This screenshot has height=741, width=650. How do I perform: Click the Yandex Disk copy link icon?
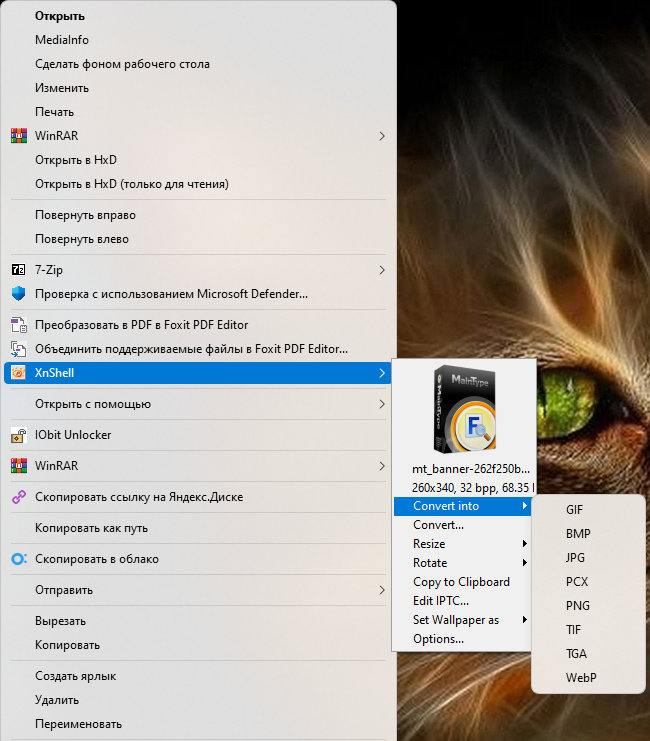pos(18,497)
